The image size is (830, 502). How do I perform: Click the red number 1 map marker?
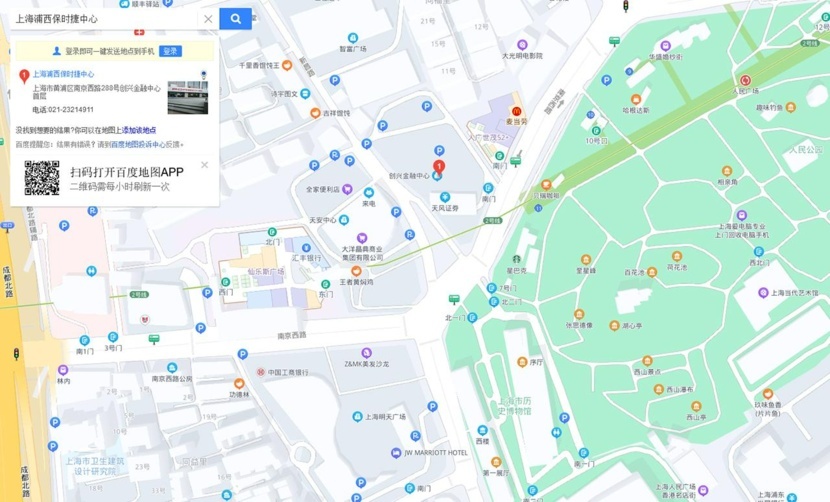(438, 167)
